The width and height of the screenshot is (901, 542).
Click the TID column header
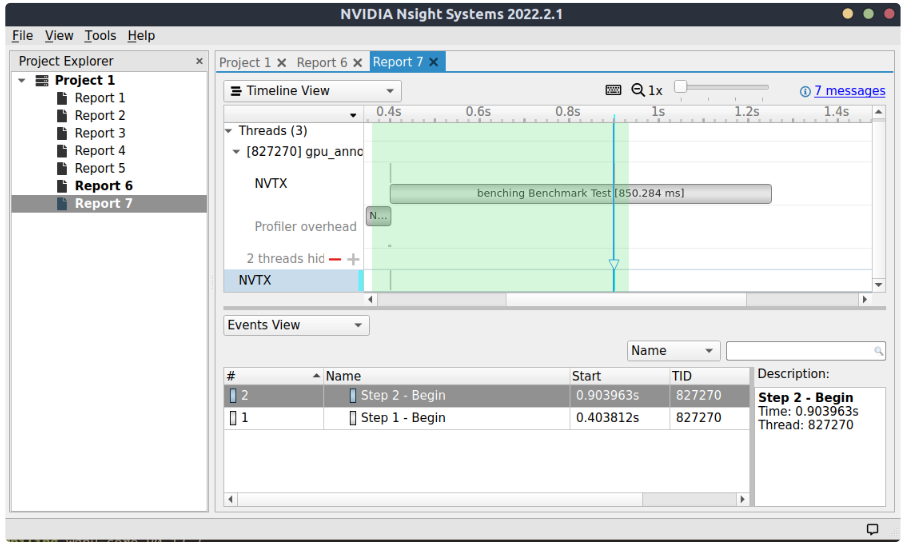(x=710, y=376)
